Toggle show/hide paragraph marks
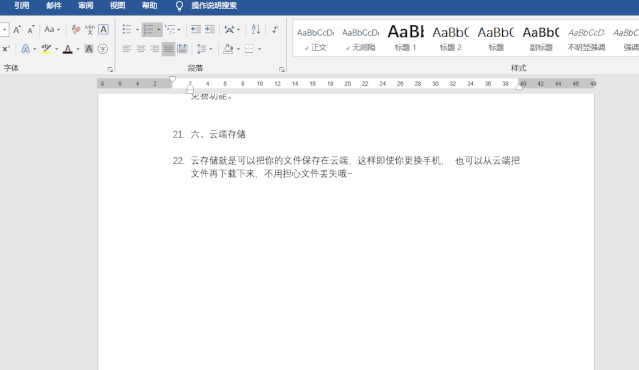 pyautogui.click(x=276, y=29)
